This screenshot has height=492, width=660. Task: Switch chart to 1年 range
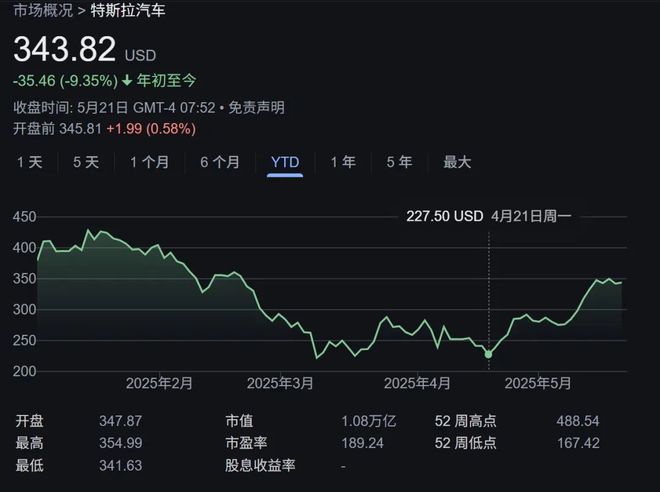(343, 162)
